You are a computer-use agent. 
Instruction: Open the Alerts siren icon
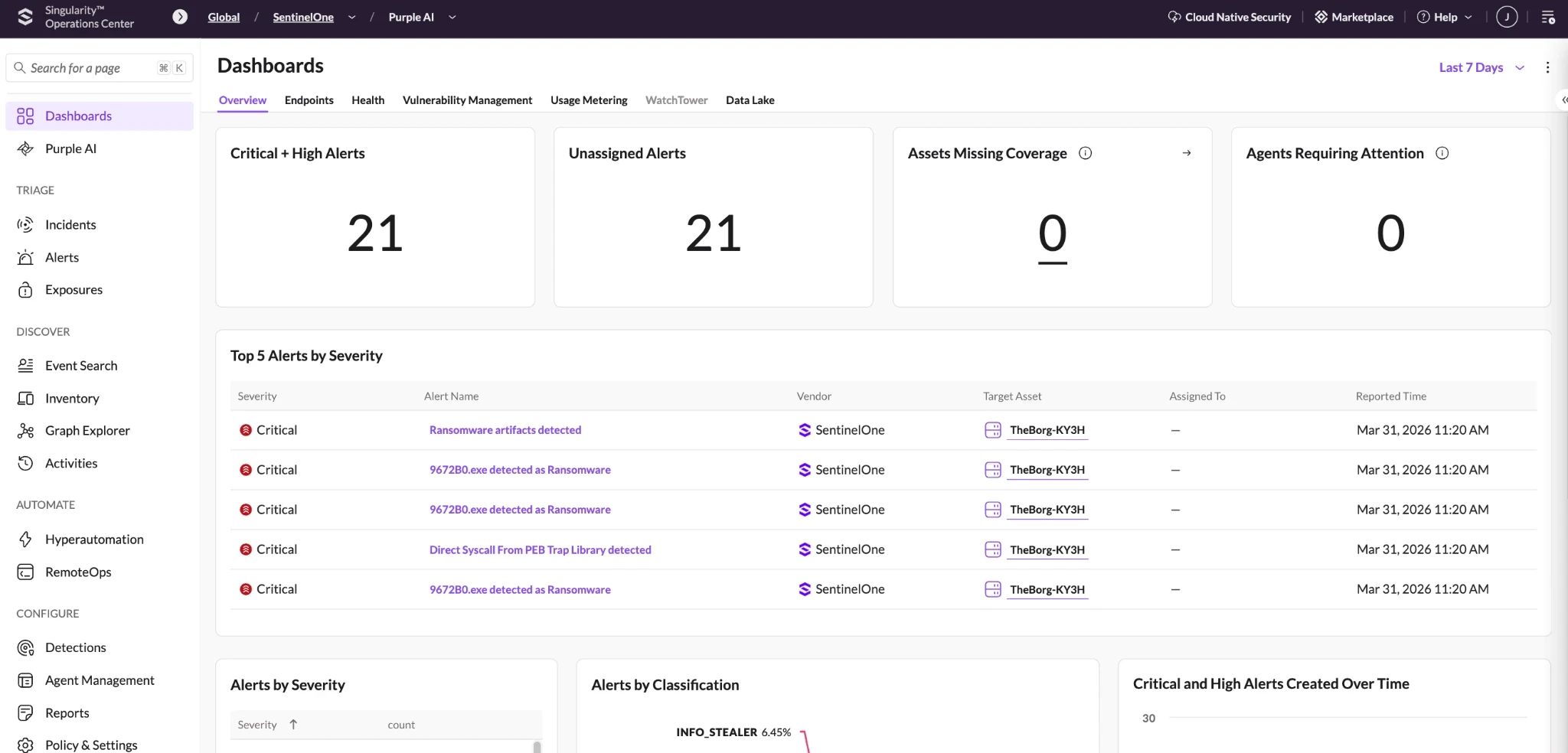click(x=25, y=257)
